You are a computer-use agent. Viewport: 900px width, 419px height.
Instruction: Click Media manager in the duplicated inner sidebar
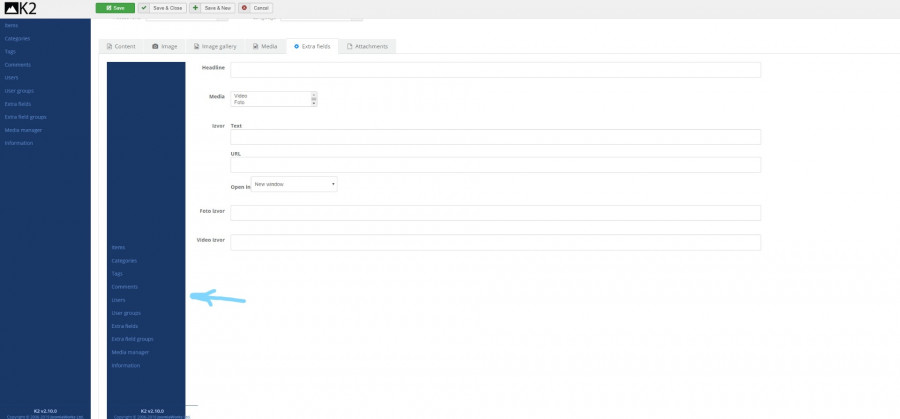130,352
